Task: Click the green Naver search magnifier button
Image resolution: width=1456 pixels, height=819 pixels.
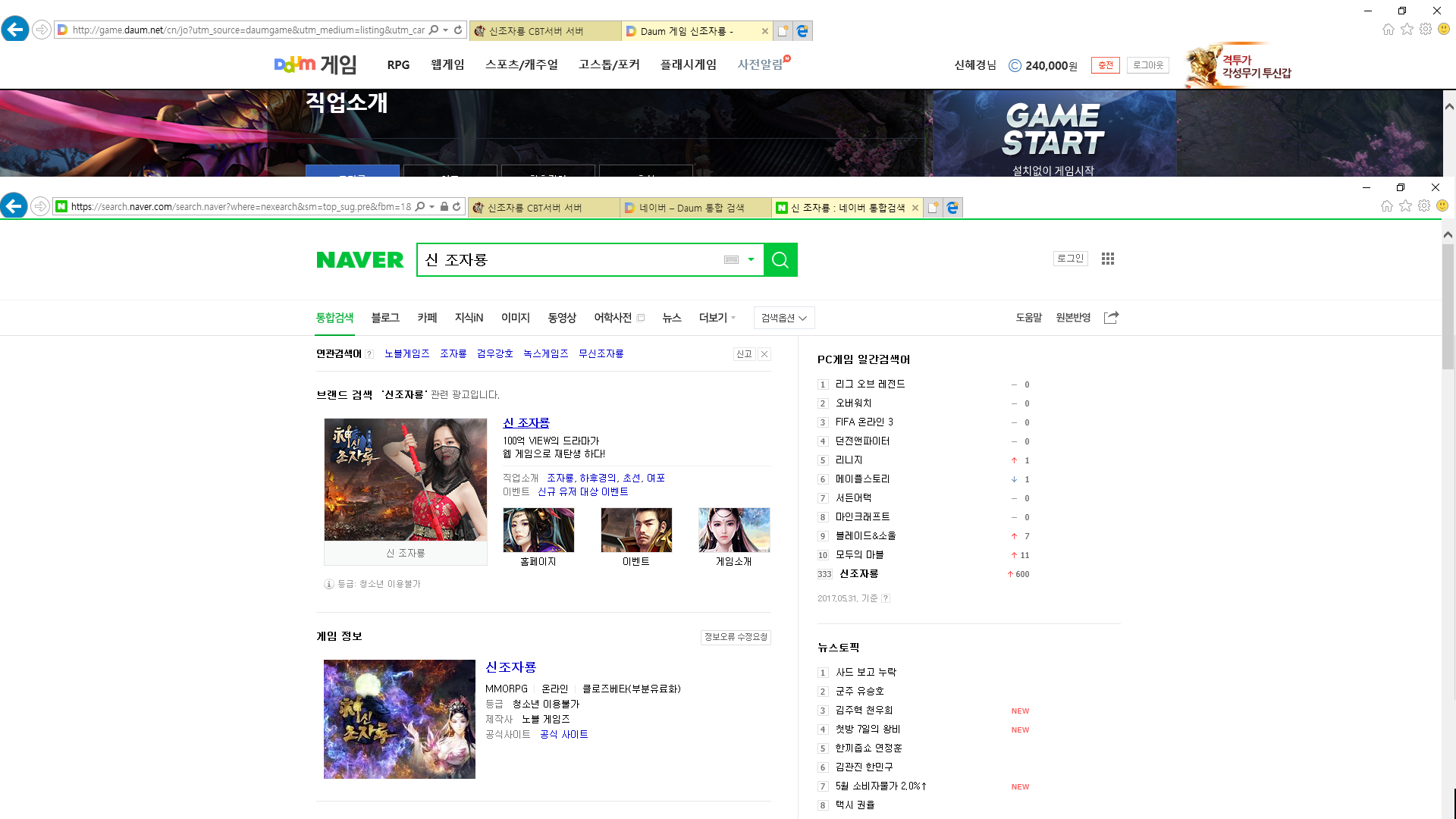Action: [x=780, y=260]
